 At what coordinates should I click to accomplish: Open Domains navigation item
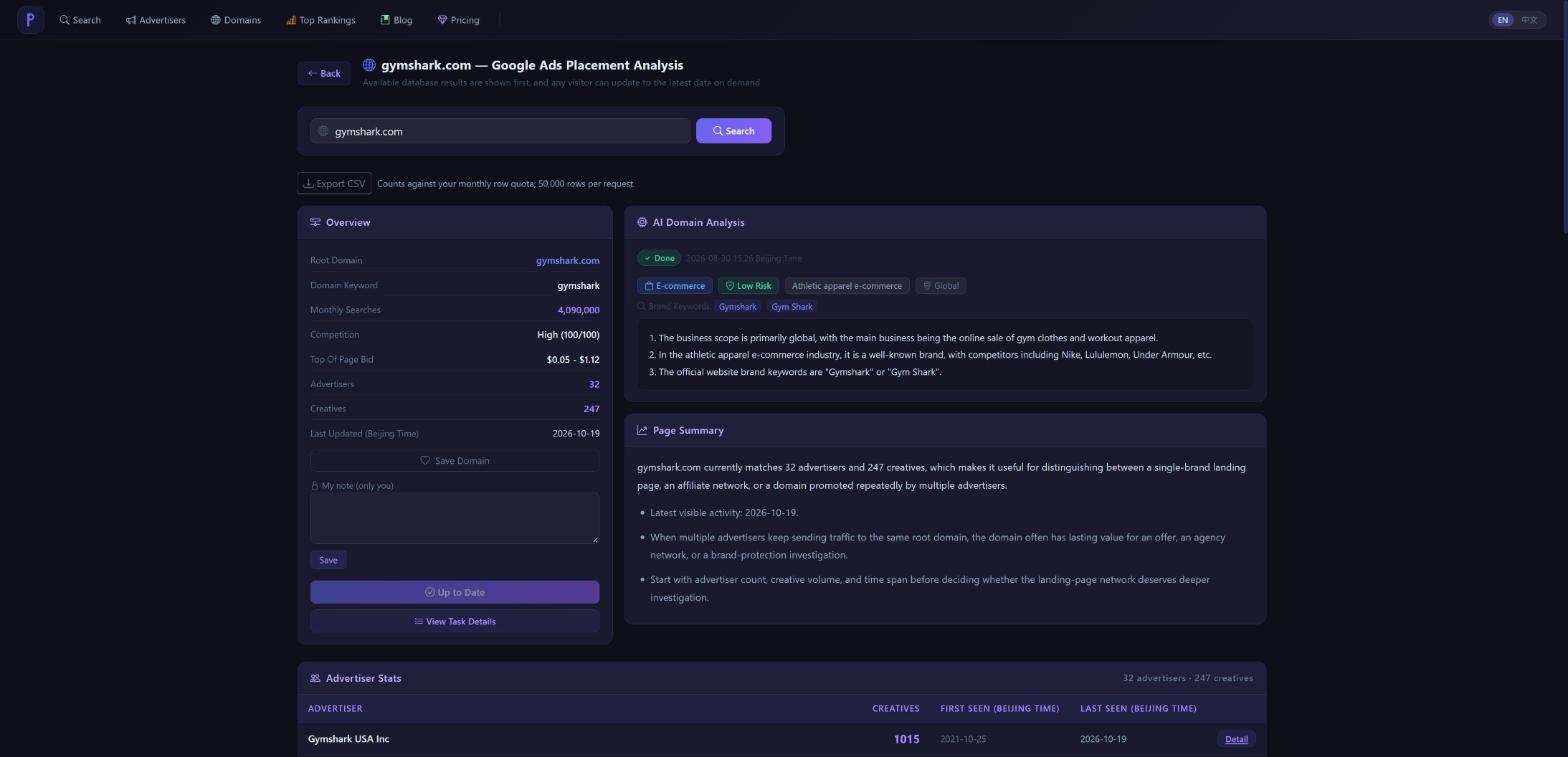[236, 20]
